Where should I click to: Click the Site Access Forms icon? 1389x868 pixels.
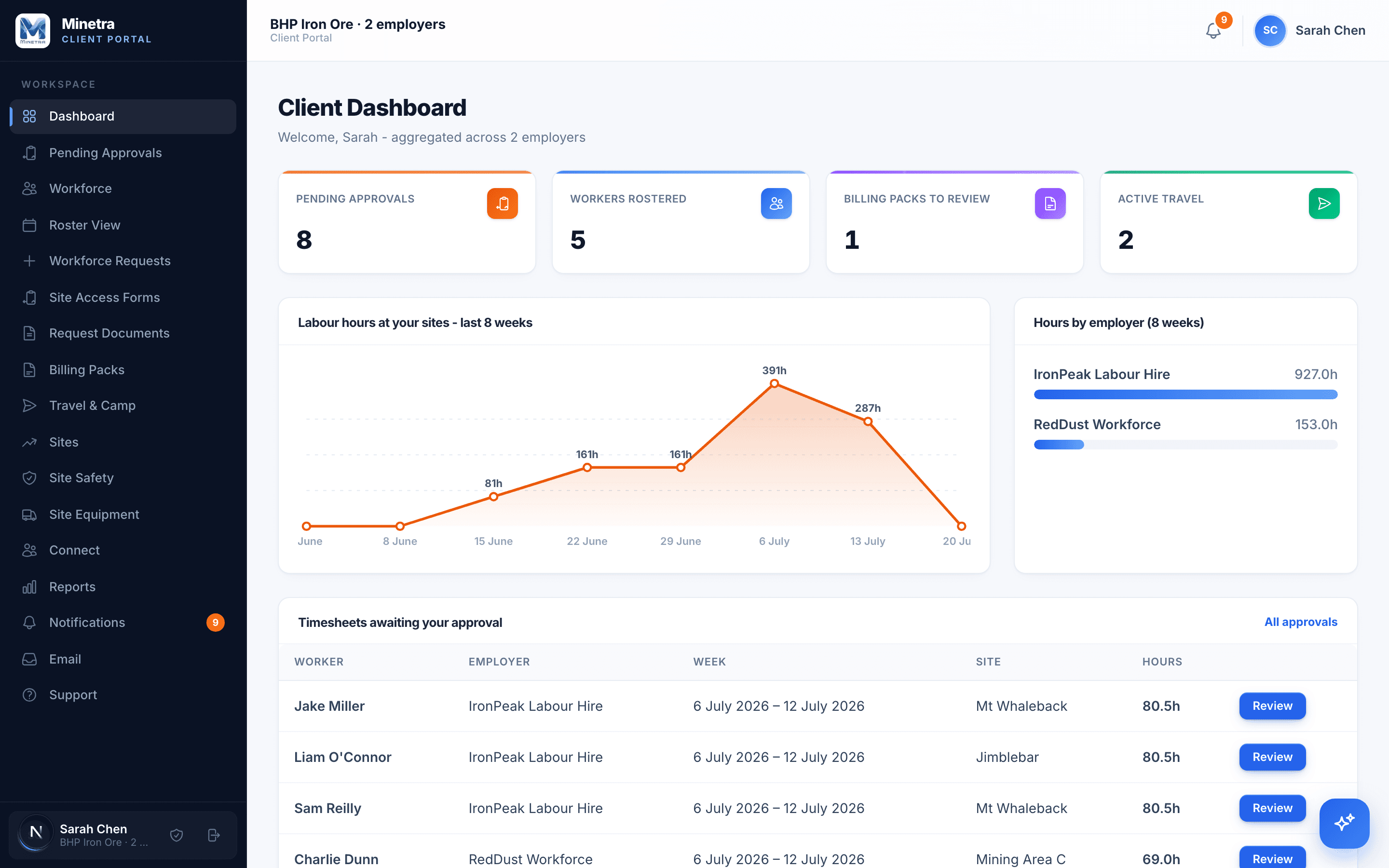(x=29, y=298)
